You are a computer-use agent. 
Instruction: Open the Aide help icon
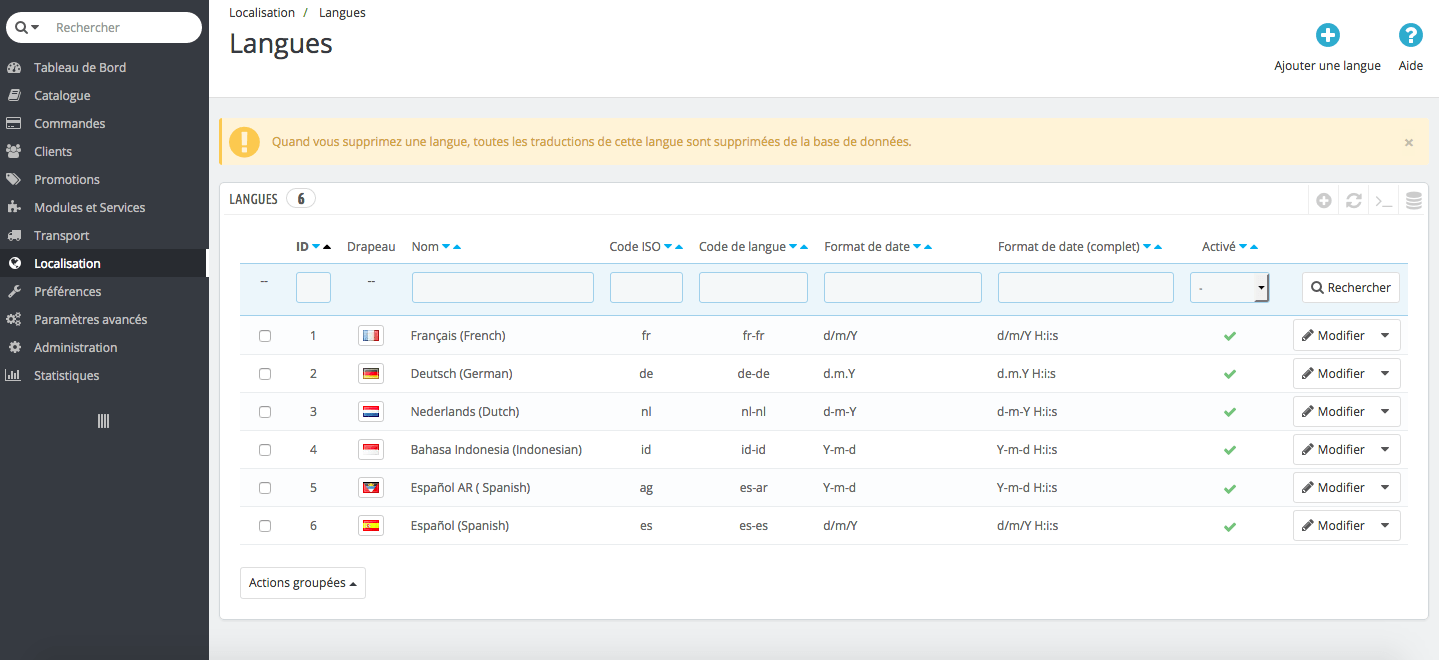tap(1410, 36)
